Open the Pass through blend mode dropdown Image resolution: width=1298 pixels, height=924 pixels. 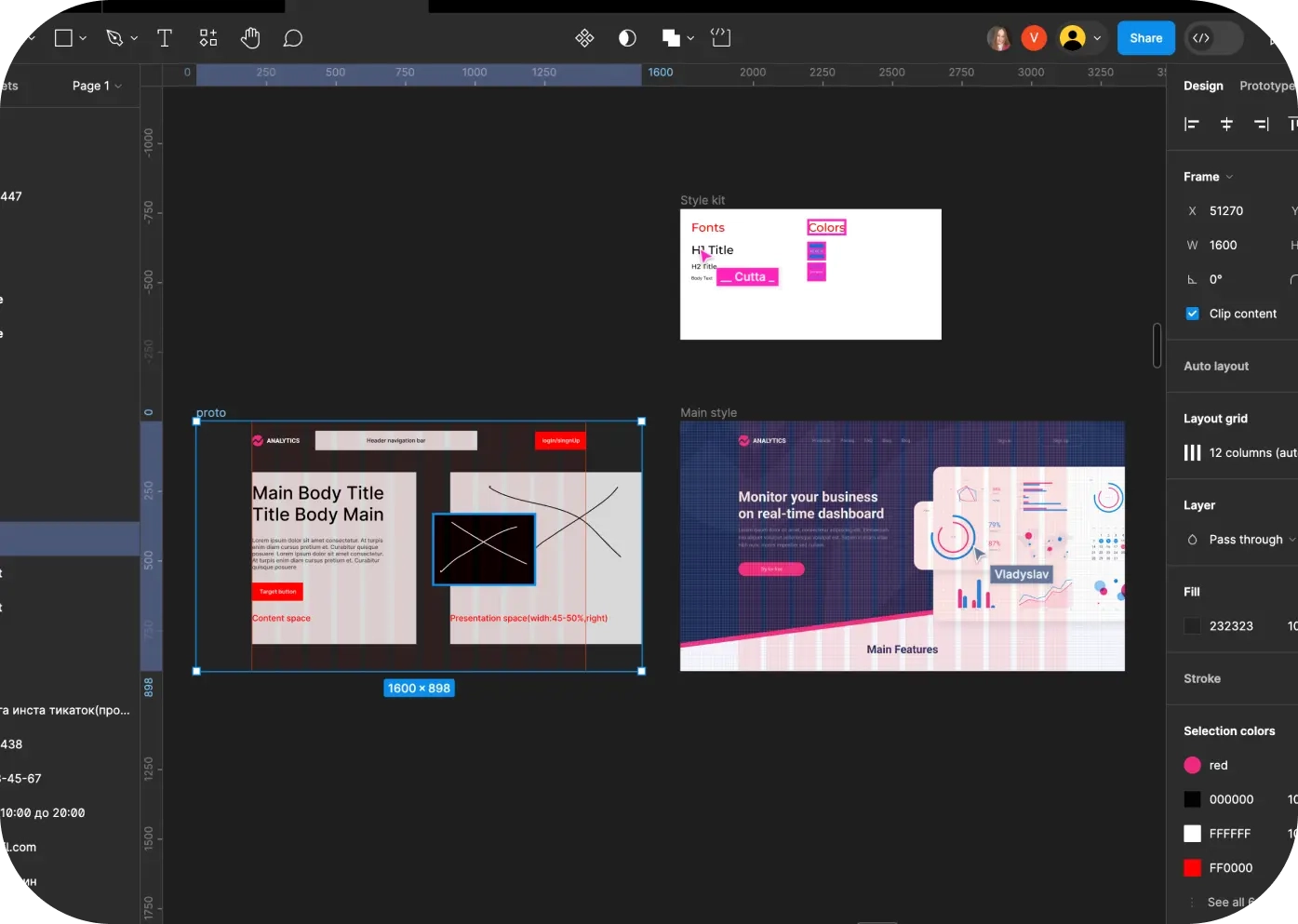click(1246, 540)
